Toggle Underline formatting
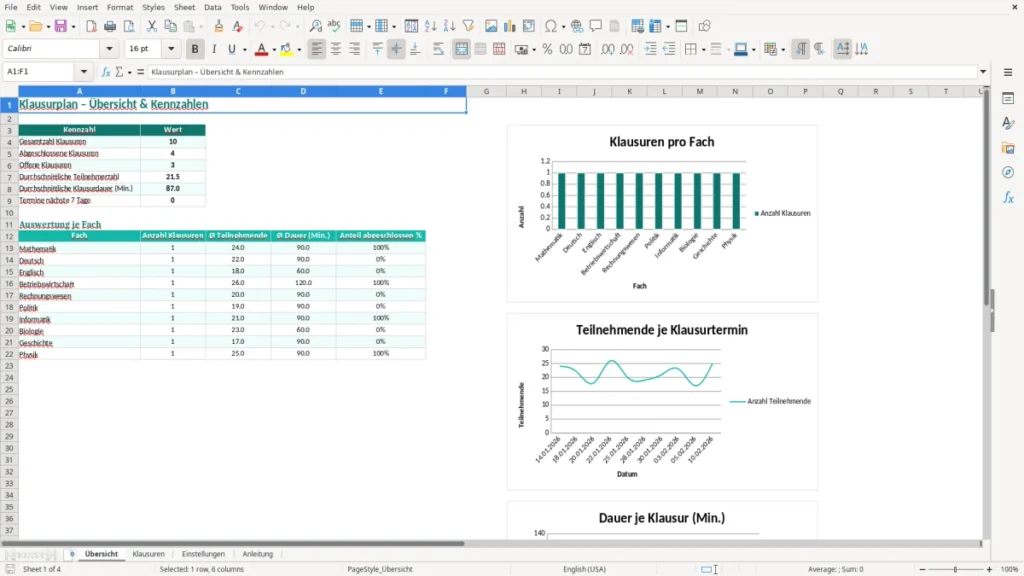Viewport: 1024px width, 576px height. coord(231,49)
